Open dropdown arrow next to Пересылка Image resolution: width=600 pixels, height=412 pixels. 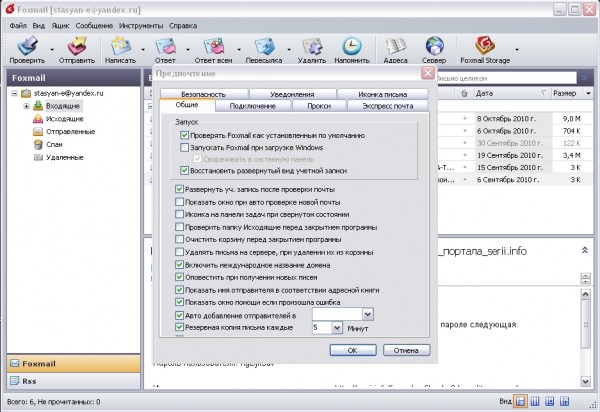tap(289, 49)
